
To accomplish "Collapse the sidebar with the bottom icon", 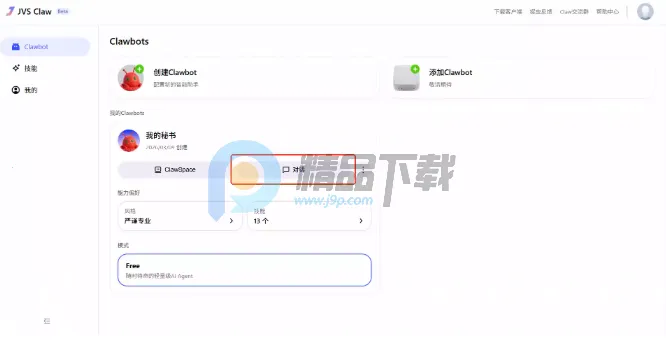I will 47,321.
